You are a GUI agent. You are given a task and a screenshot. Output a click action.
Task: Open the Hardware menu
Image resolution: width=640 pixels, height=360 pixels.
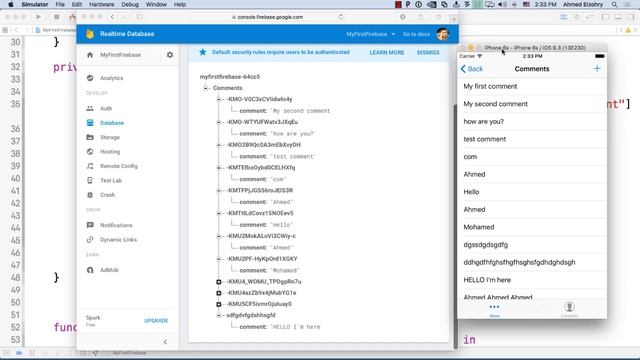pos(102,4)
